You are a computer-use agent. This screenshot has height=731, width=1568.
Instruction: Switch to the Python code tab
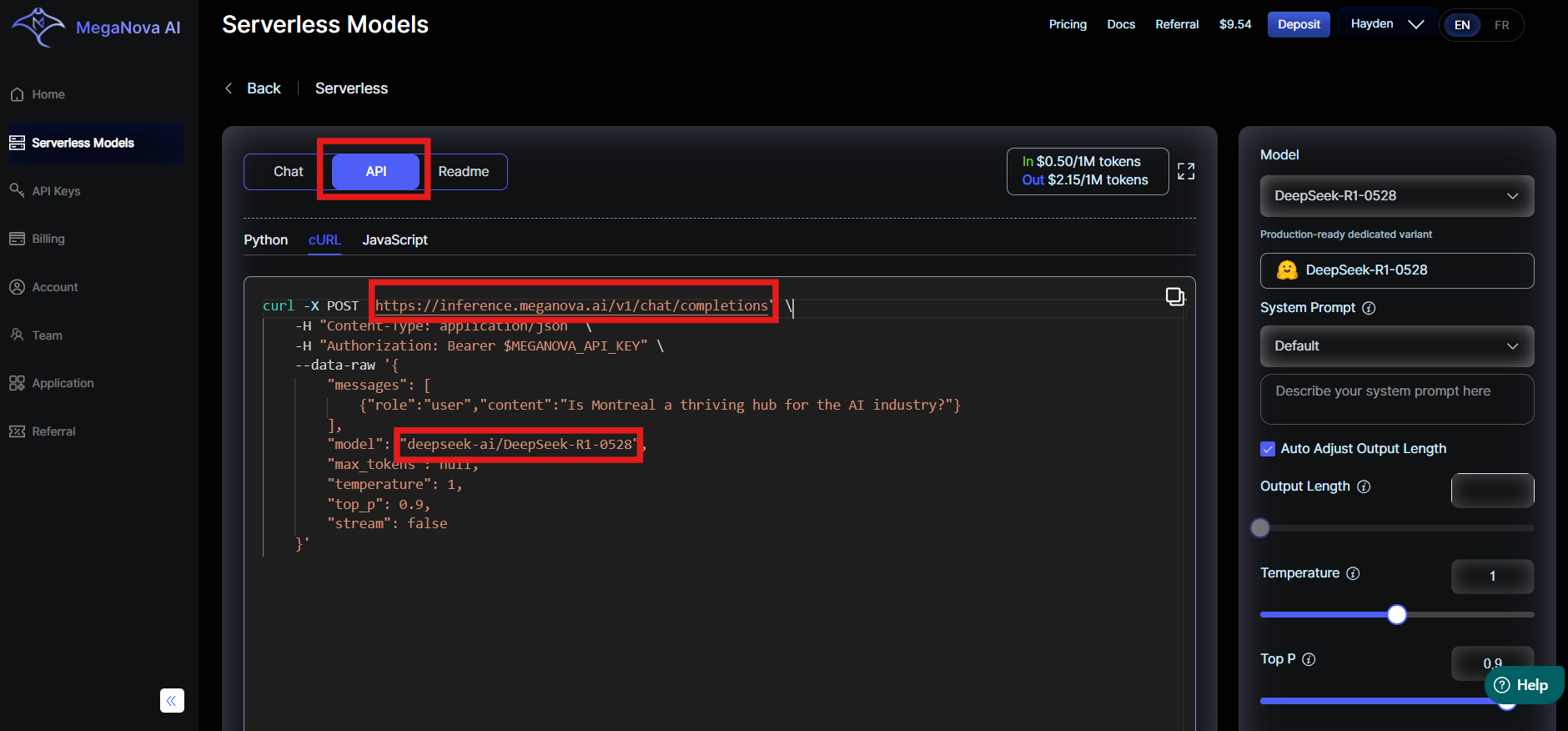coord(265,239)
